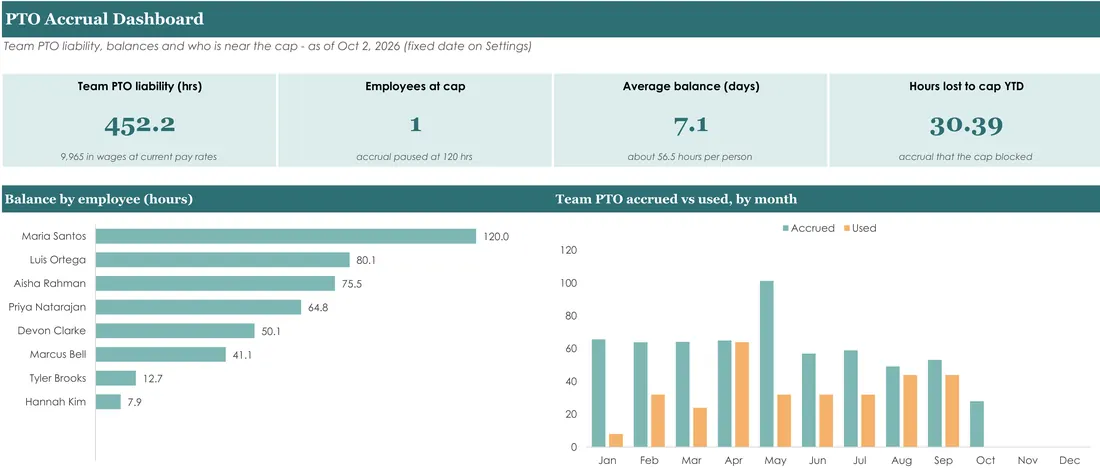Click the 120.0 data label
The width and height of the screenshot is (1100, 468).
click(x=497, y=237)
